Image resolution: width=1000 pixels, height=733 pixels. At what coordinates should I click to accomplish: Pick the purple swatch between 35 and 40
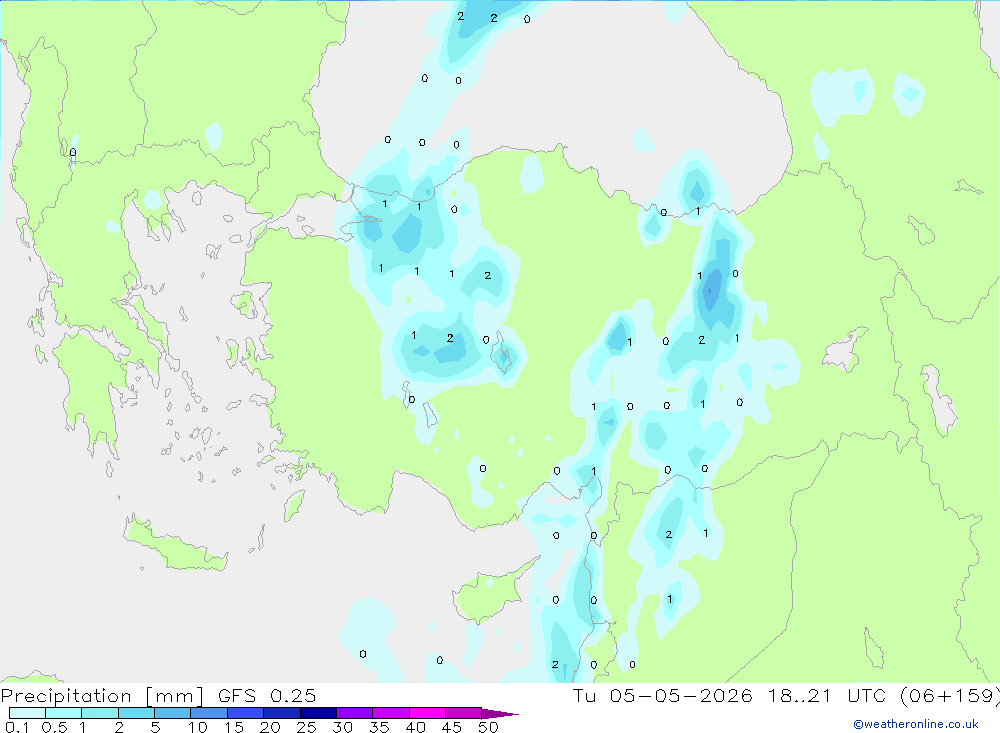[391, 713]
